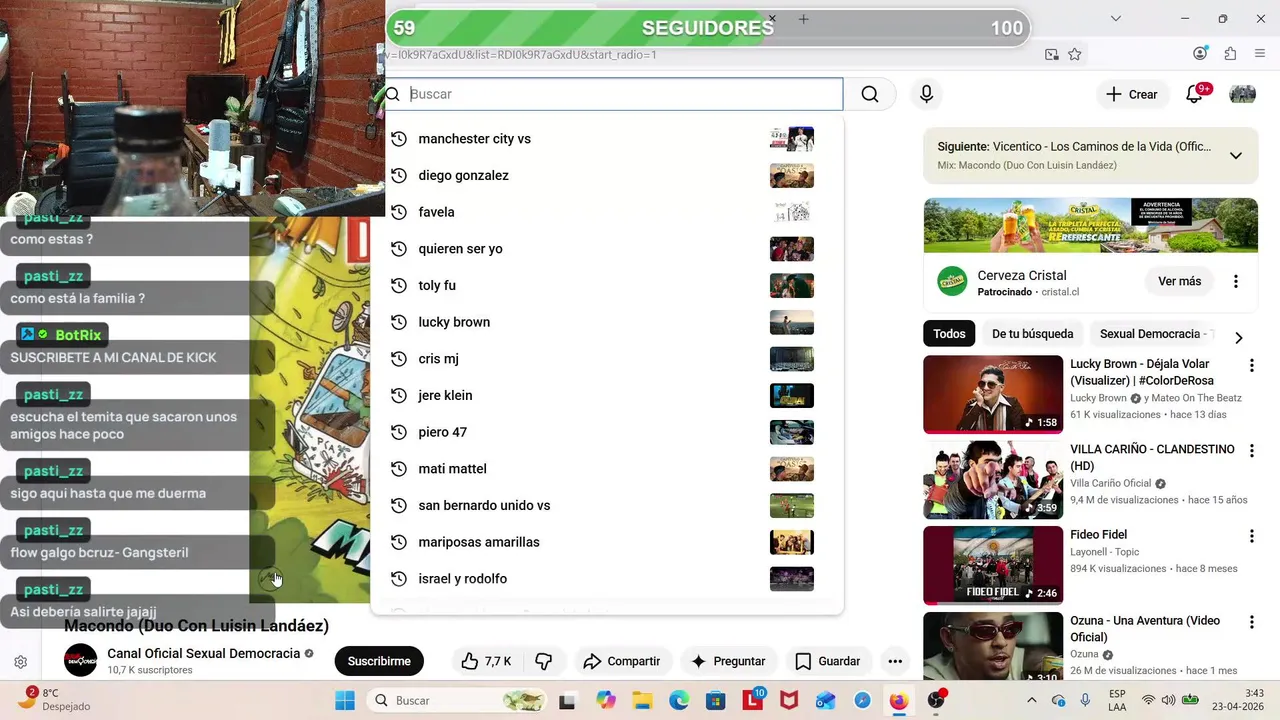Focus the Buscar search input field

(x=614, y=94)
